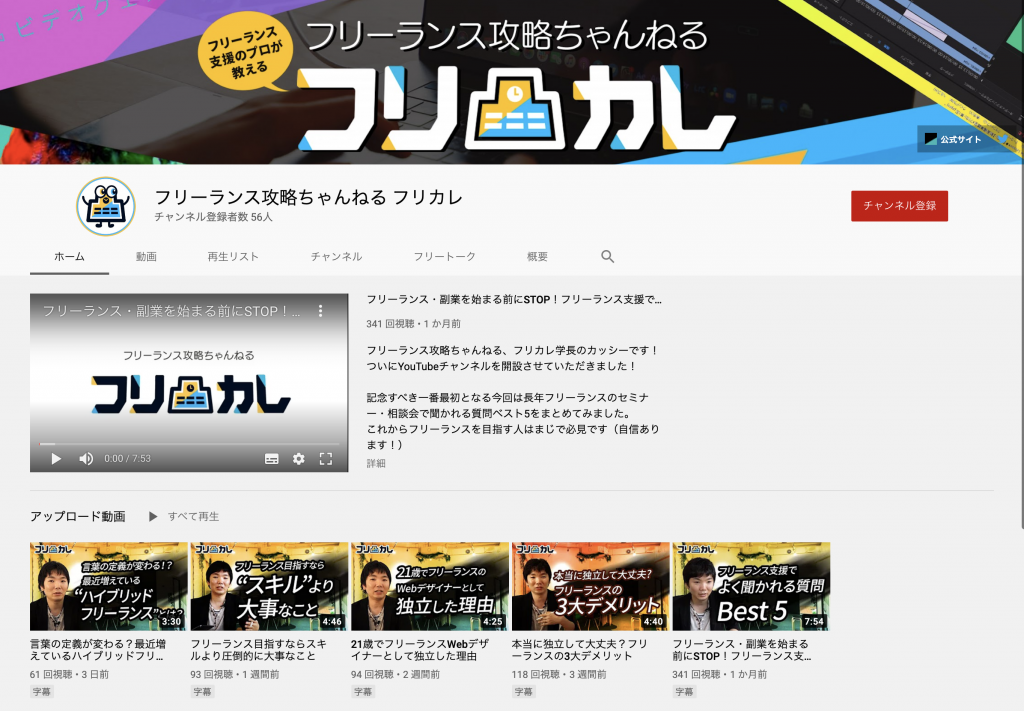Open the よく聞かれる質問 Best 5 thumbnail
This screenshot has height=711, width=1024.
751,586
